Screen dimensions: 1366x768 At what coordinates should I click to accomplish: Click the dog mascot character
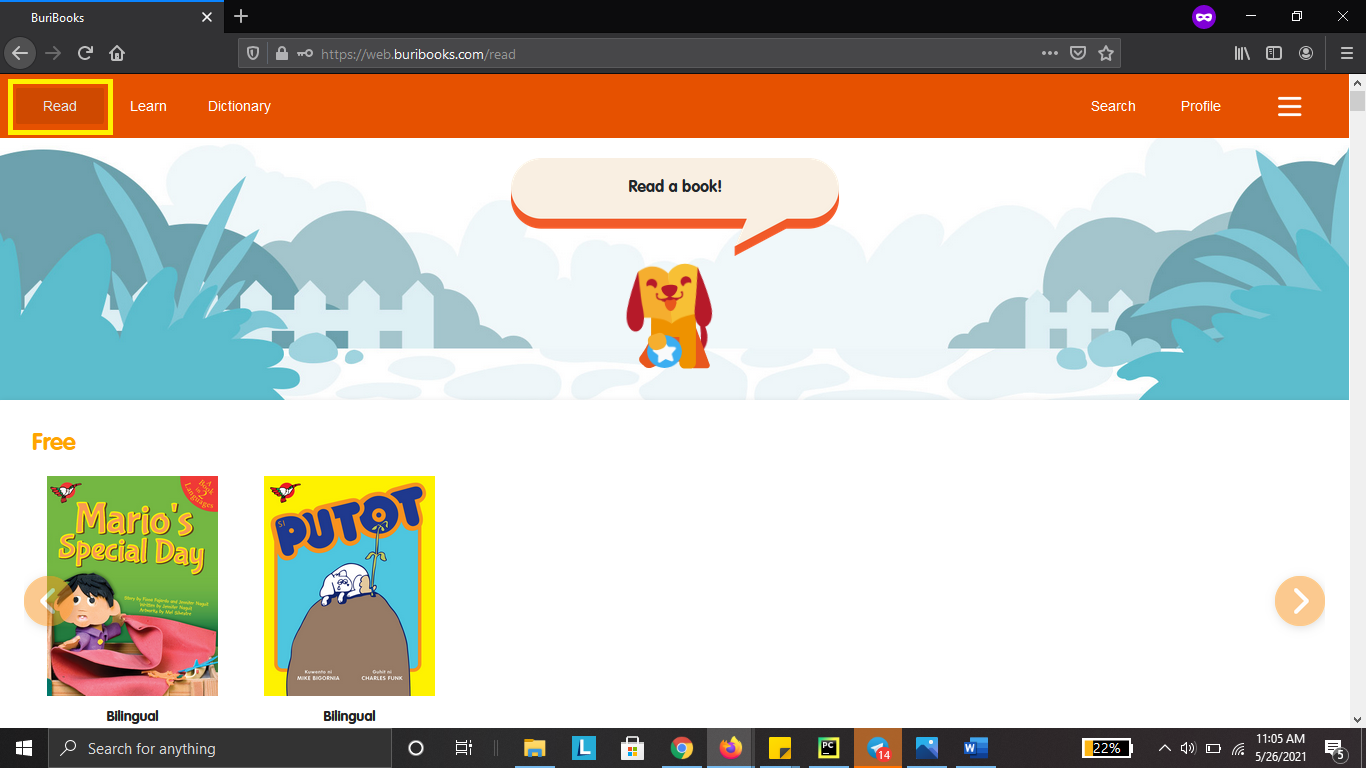click(x=668, y=316)
